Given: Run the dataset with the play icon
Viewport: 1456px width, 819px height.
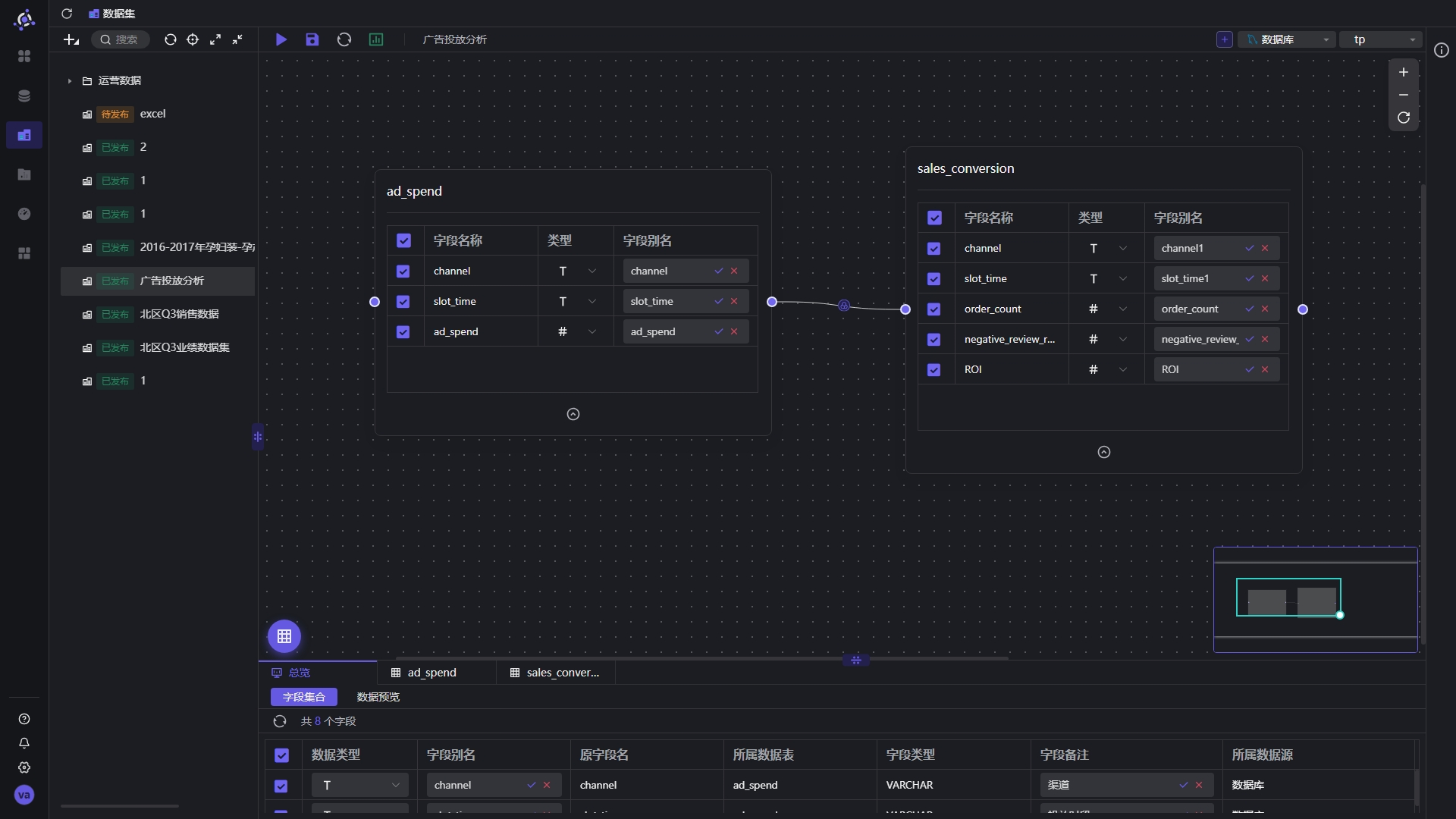Looking at the screenshot, I should [x=281, y=39].
